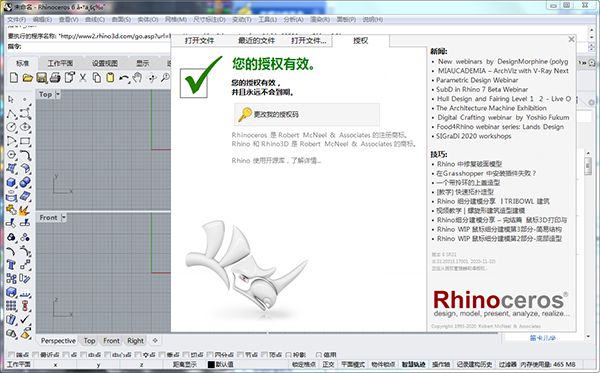This screenshot has width=600, height=373.
Task: Click the black 默认值 layer color swatch
Action: [211, 365]
